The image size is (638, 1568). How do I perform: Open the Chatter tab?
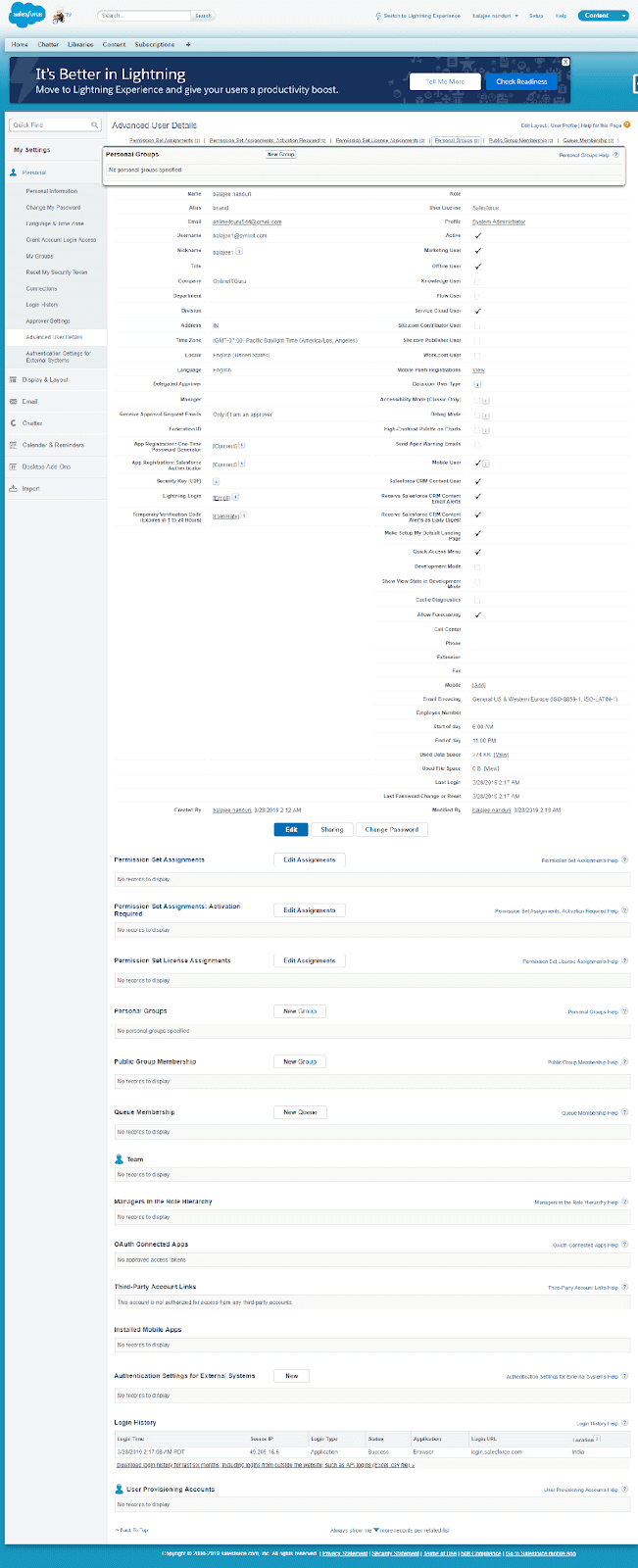pos(48,45)
